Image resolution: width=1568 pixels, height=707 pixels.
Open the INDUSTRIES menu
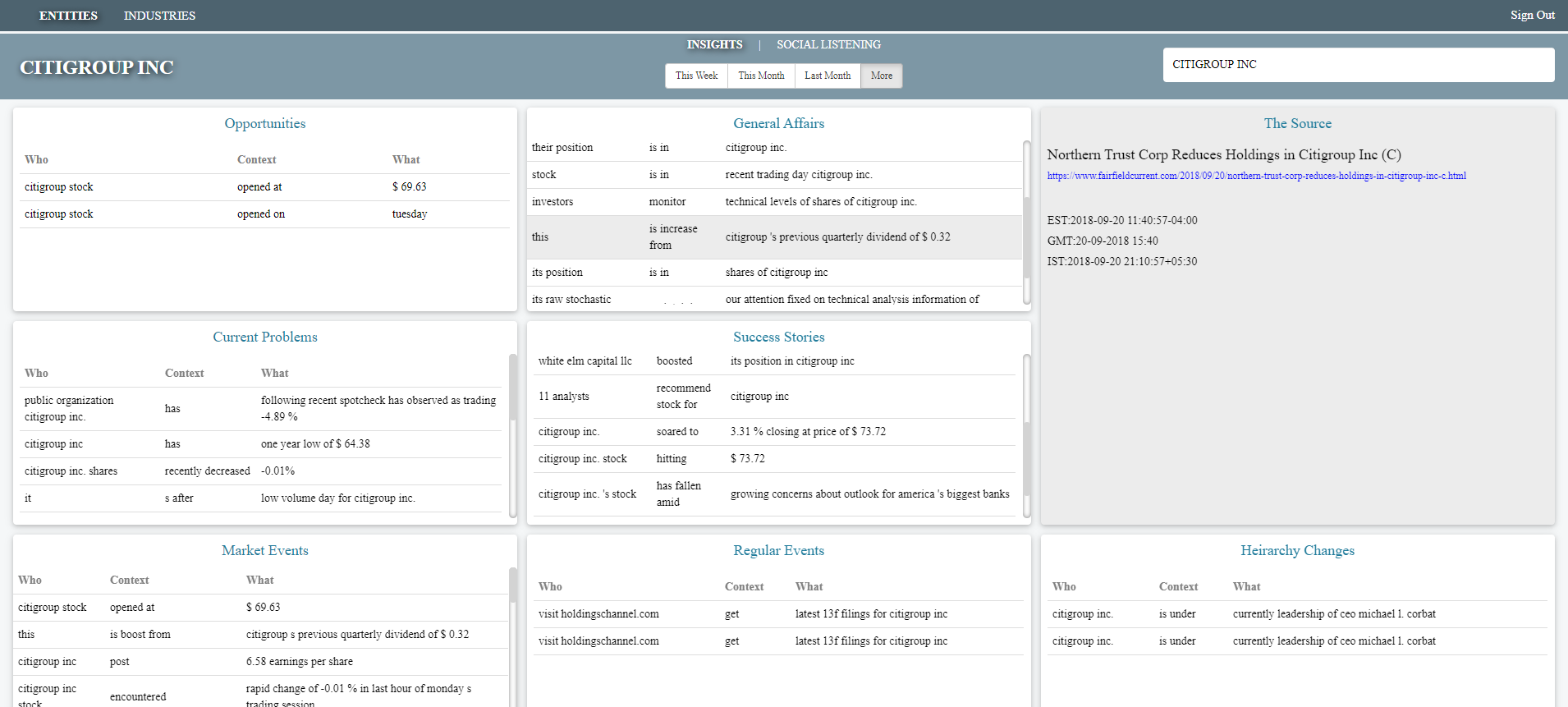tap(159, 16)
